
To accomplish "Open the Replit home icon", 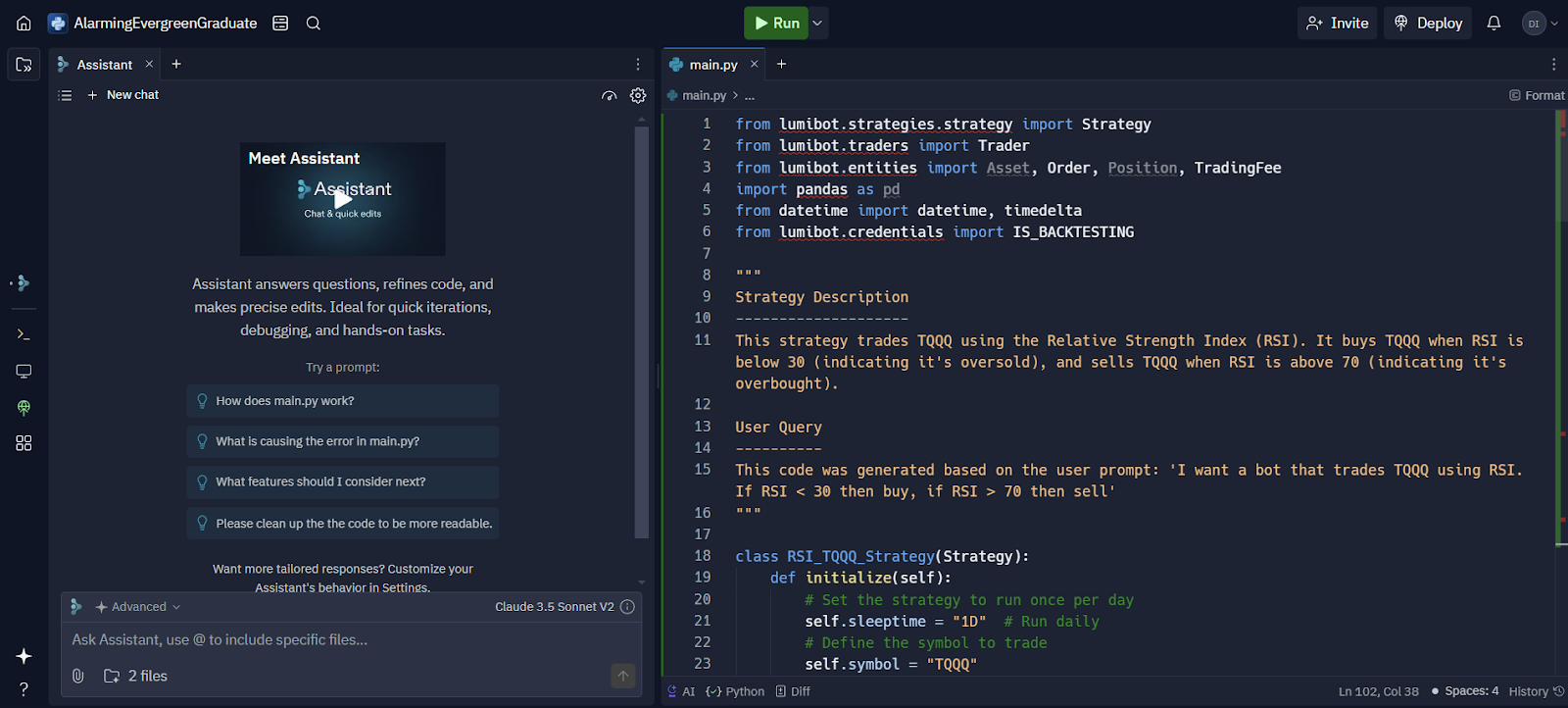I will tap(24, 23).
